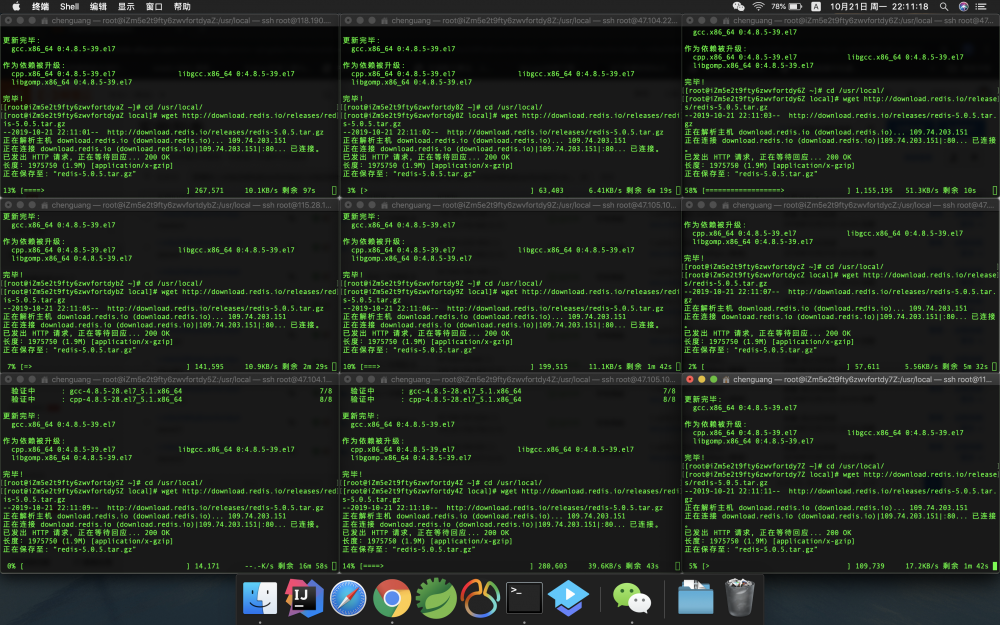This screenshot has width=1000, height=625.
Task: Switch to Terminal via dock icon
Action: [x=525, y=597]
